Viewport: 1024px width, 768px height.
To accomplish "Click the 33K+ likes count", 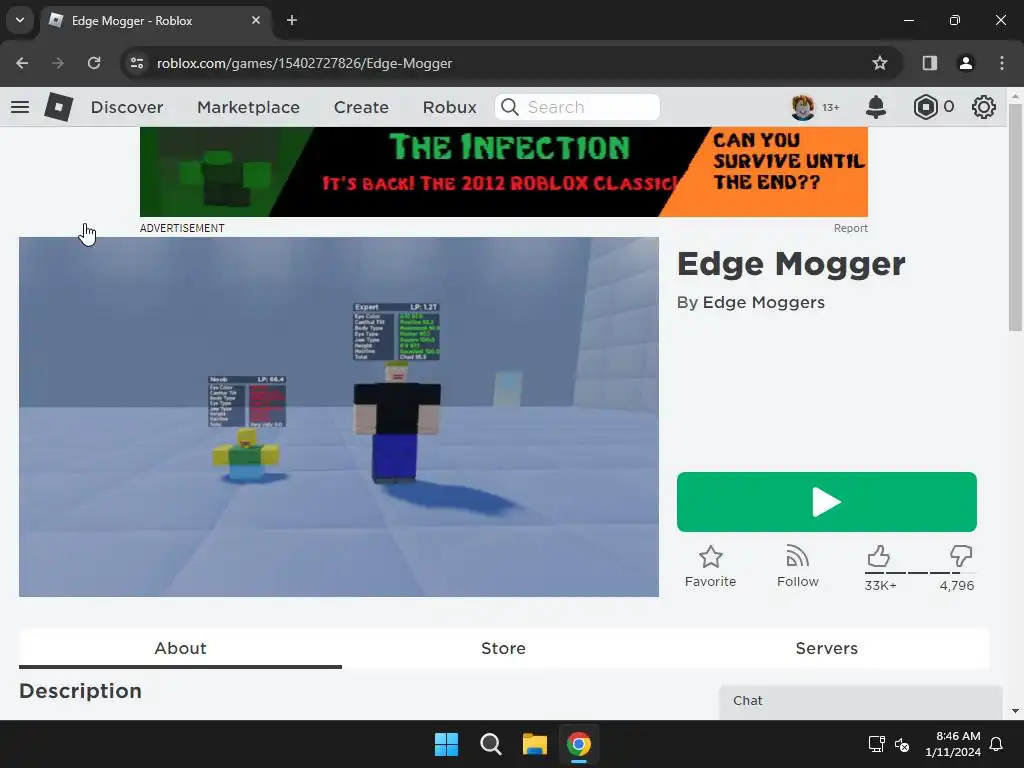I will [x=880, y=586].
